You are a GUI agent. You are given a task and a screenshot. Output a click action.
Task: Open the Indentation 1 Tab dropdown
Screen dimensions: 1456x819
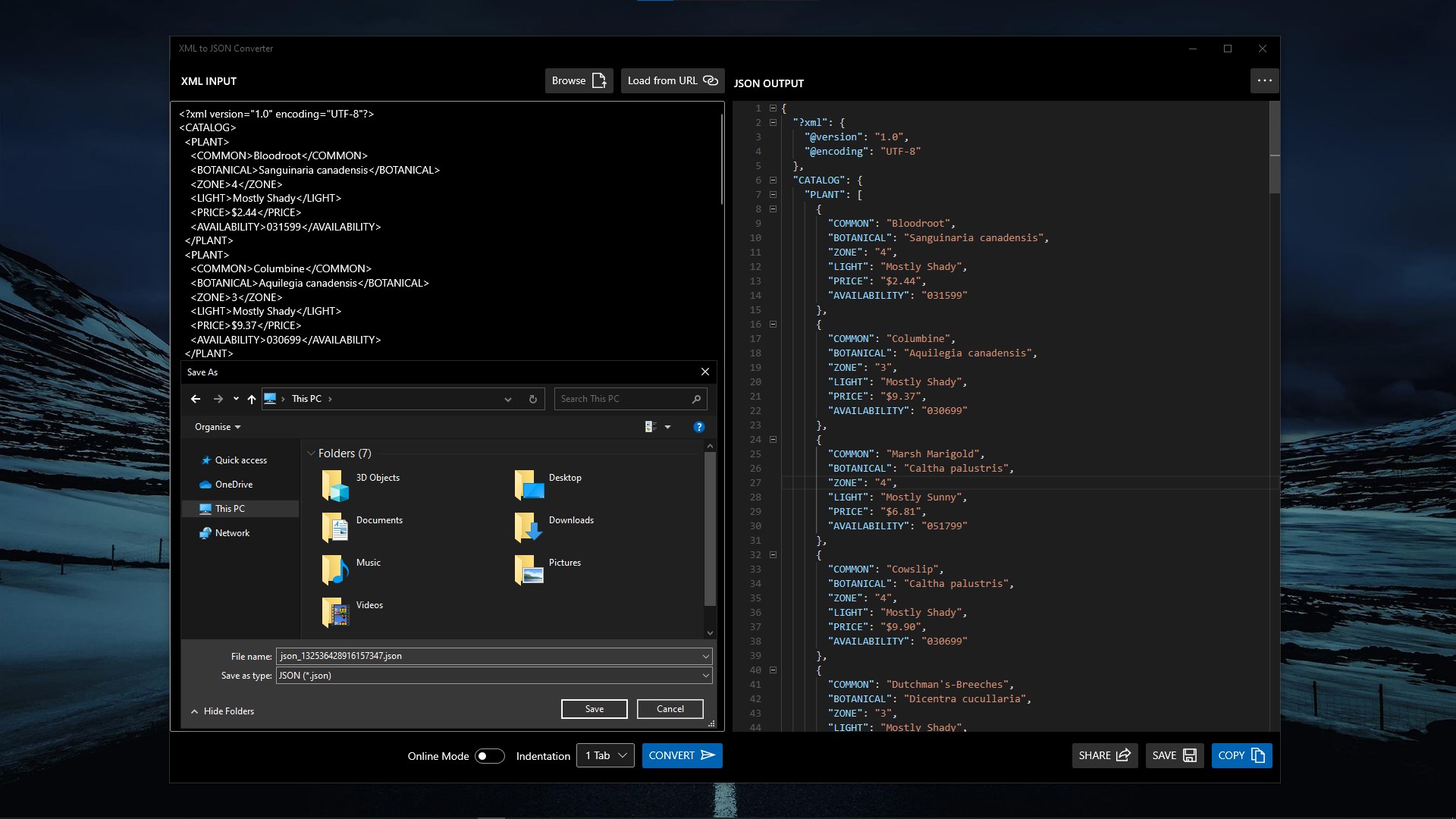tap(605, 755)
